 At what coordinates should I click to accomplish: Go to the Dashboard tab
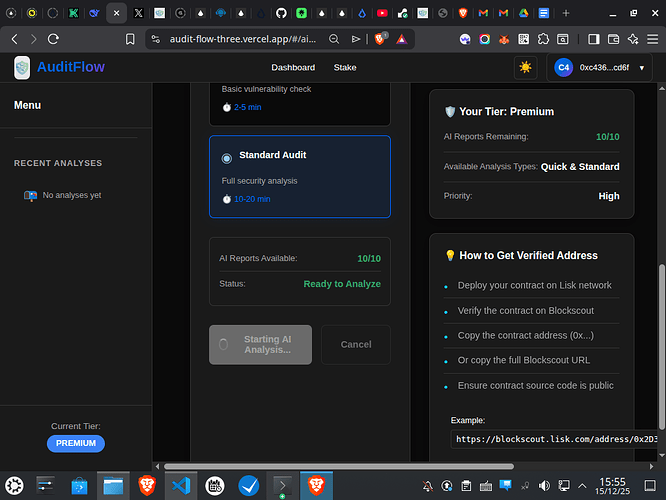[x=293, y=68]
